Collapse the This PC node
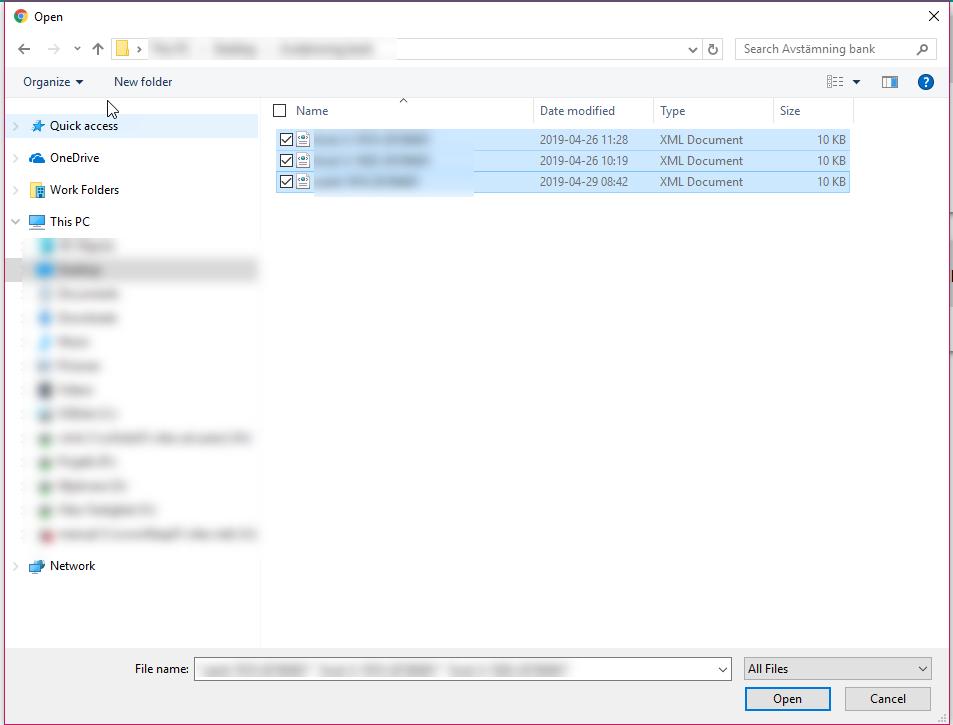Screen dimensions: 953x725 (x=16, y=222)
